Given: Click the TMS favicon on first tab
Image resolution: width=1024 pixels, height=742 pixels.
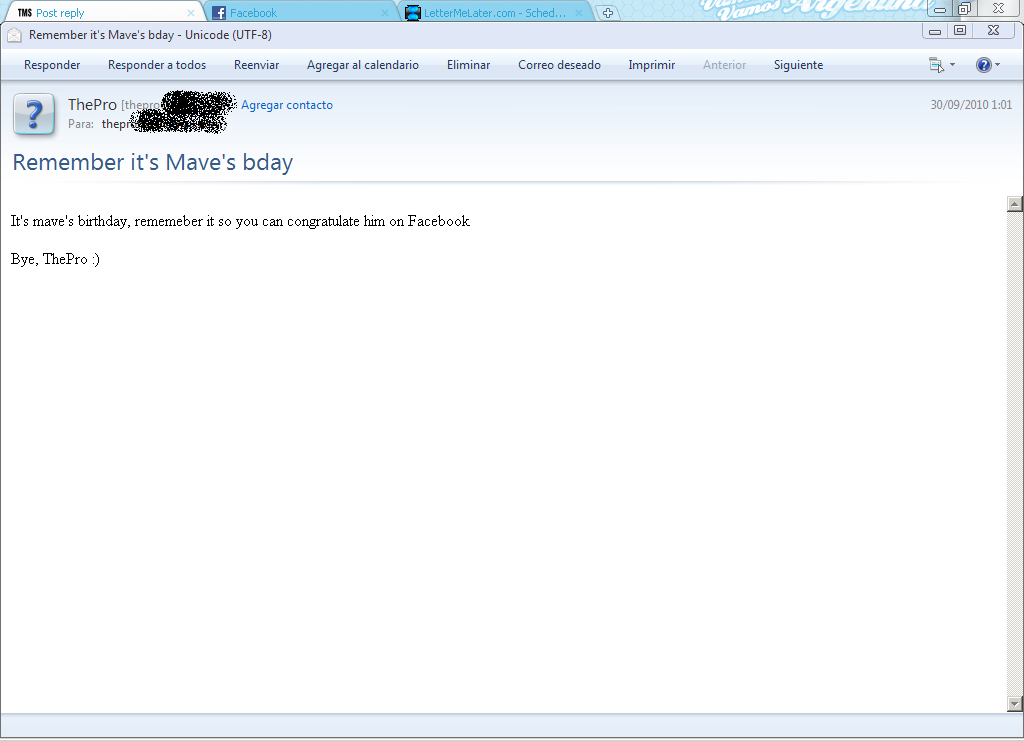Looking at the screenshot, I should [x=25, y=12].
